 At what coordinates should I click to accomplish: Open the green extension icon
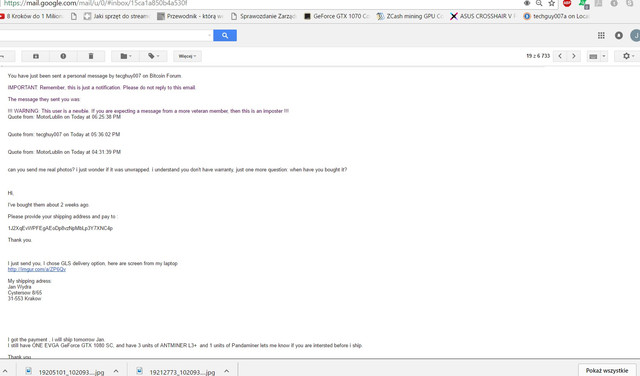[x=584, y=4]
